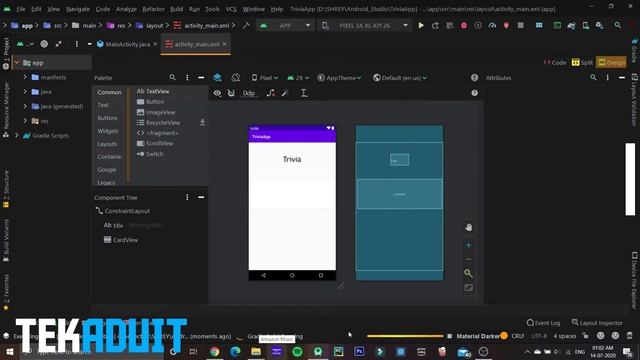Image resolution: width=640 pixels, height=360 pixels.
Task: Open the search everywhere magnifier in the top toolbar
Action: coord(618,25)
